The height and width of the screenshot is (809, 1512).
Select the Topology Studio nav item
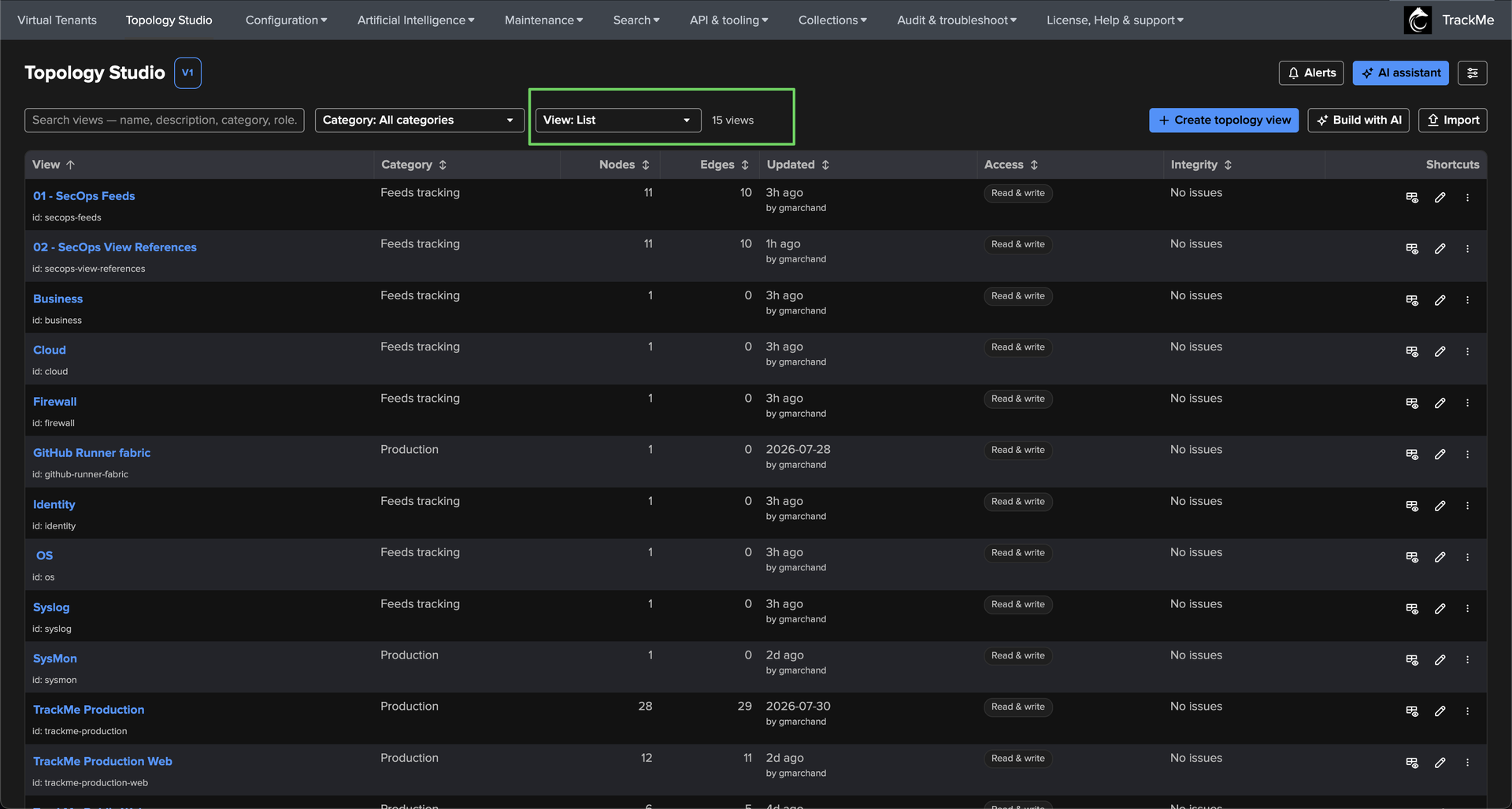tap(169, 20)
